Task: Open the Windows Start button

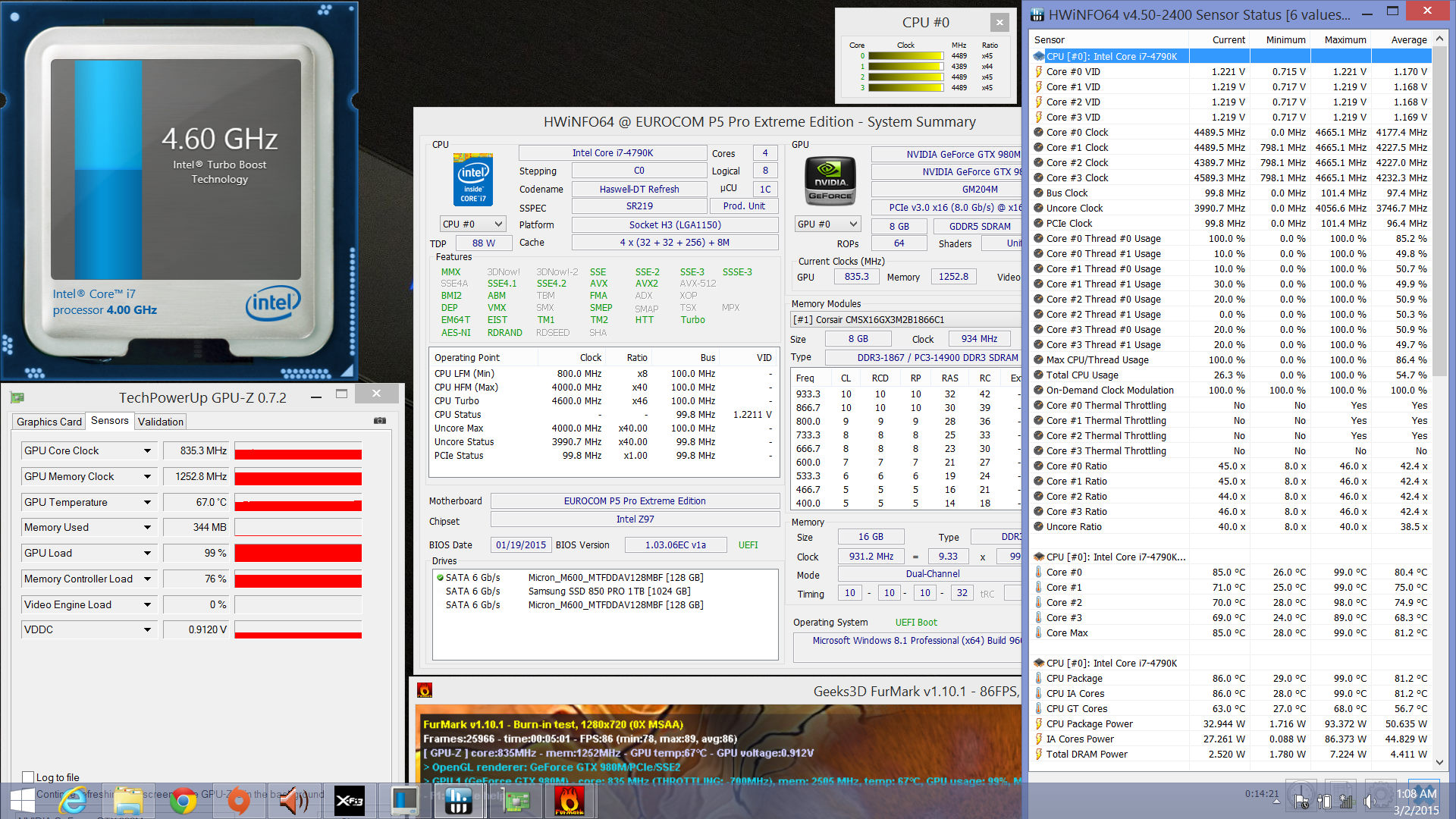Action: coord(22,801)
